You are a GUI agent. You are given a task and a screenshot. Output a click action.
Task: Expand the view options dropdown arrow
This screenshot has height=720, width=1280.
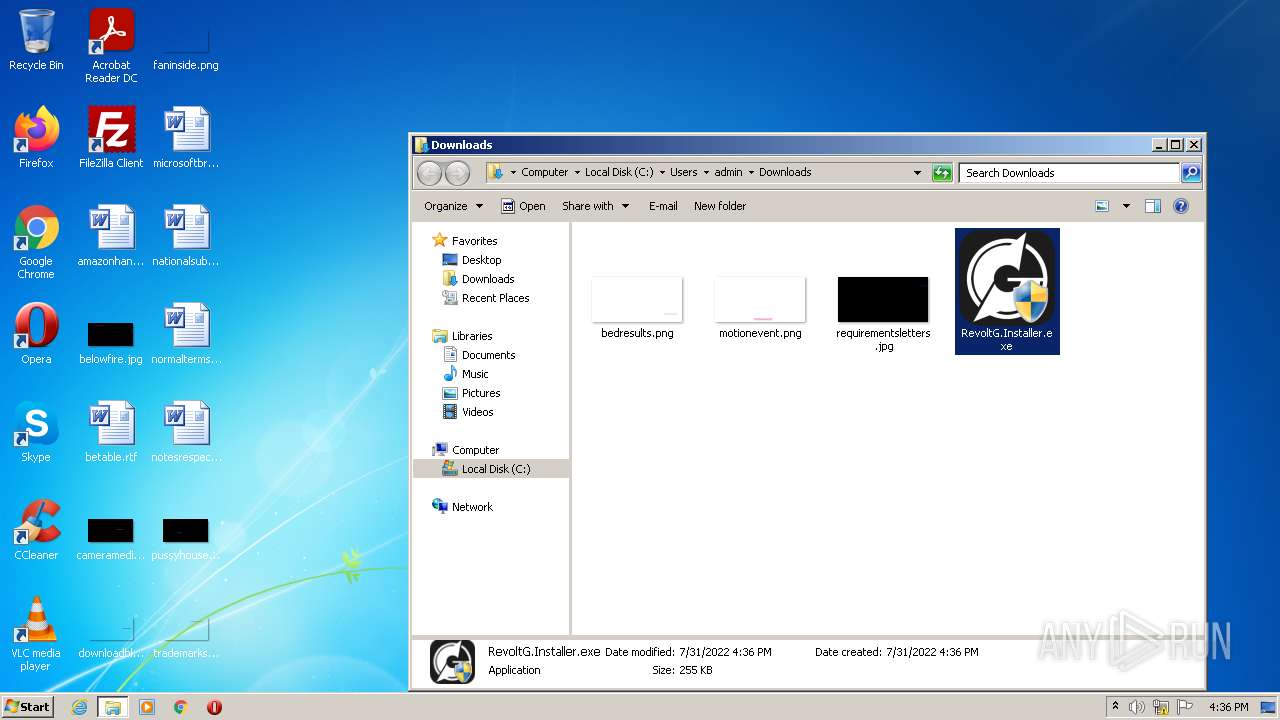coord(1126,206)
